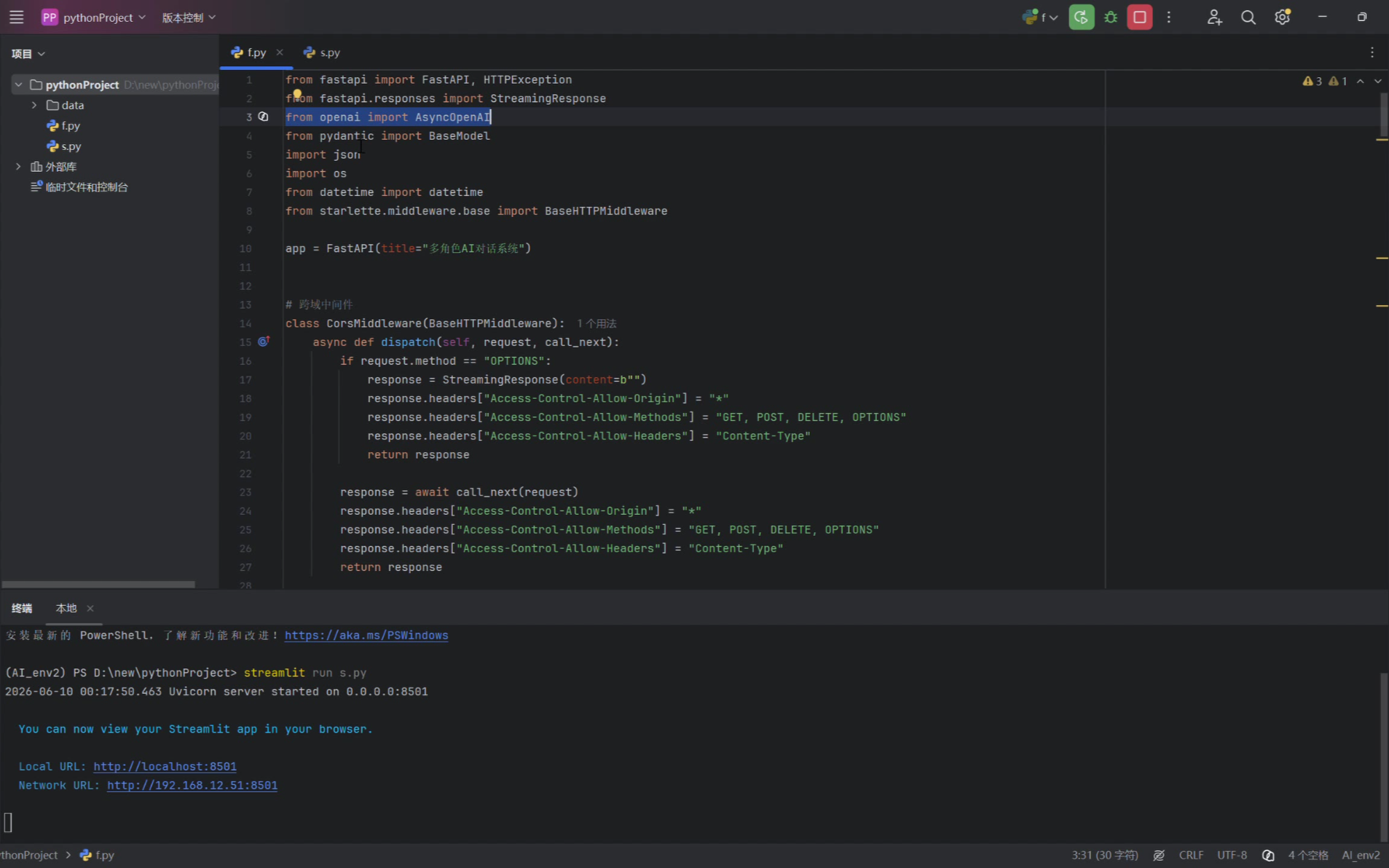1389x868 pixels.
Task: Go to next highlighted error arrow
Action: [x=1377, y=81]
